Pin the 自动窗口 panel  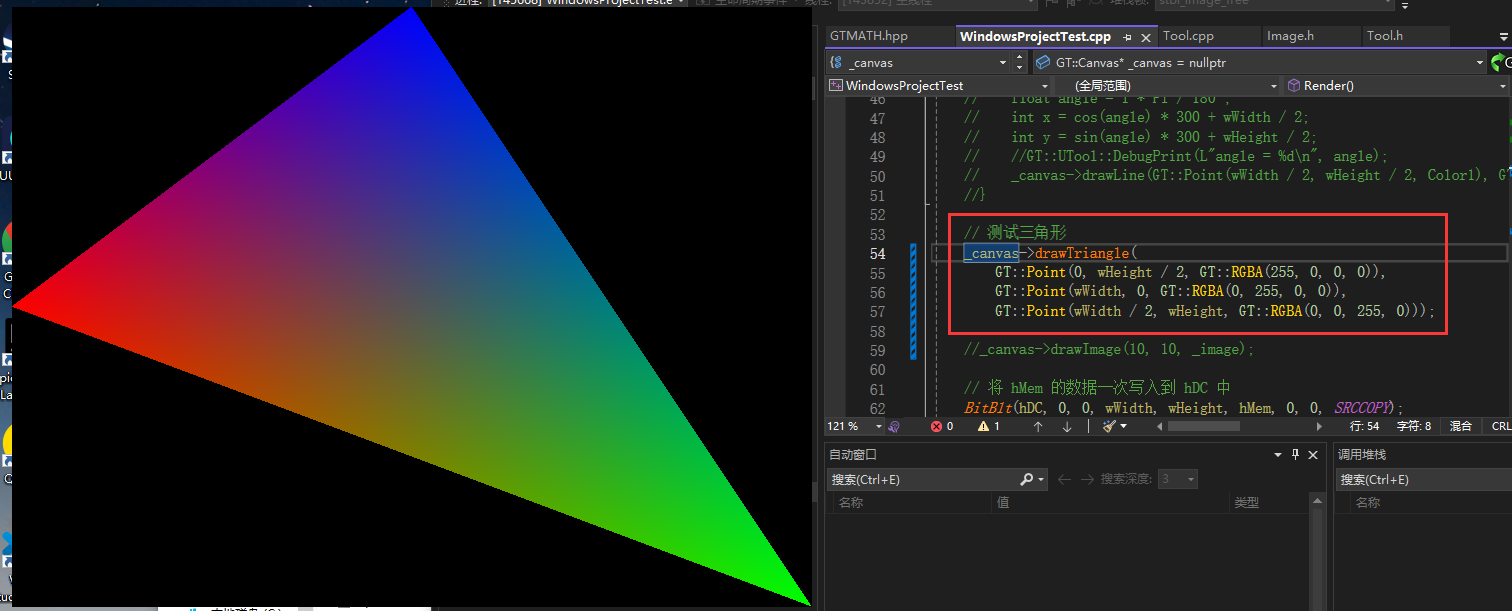click(1295, 454)
